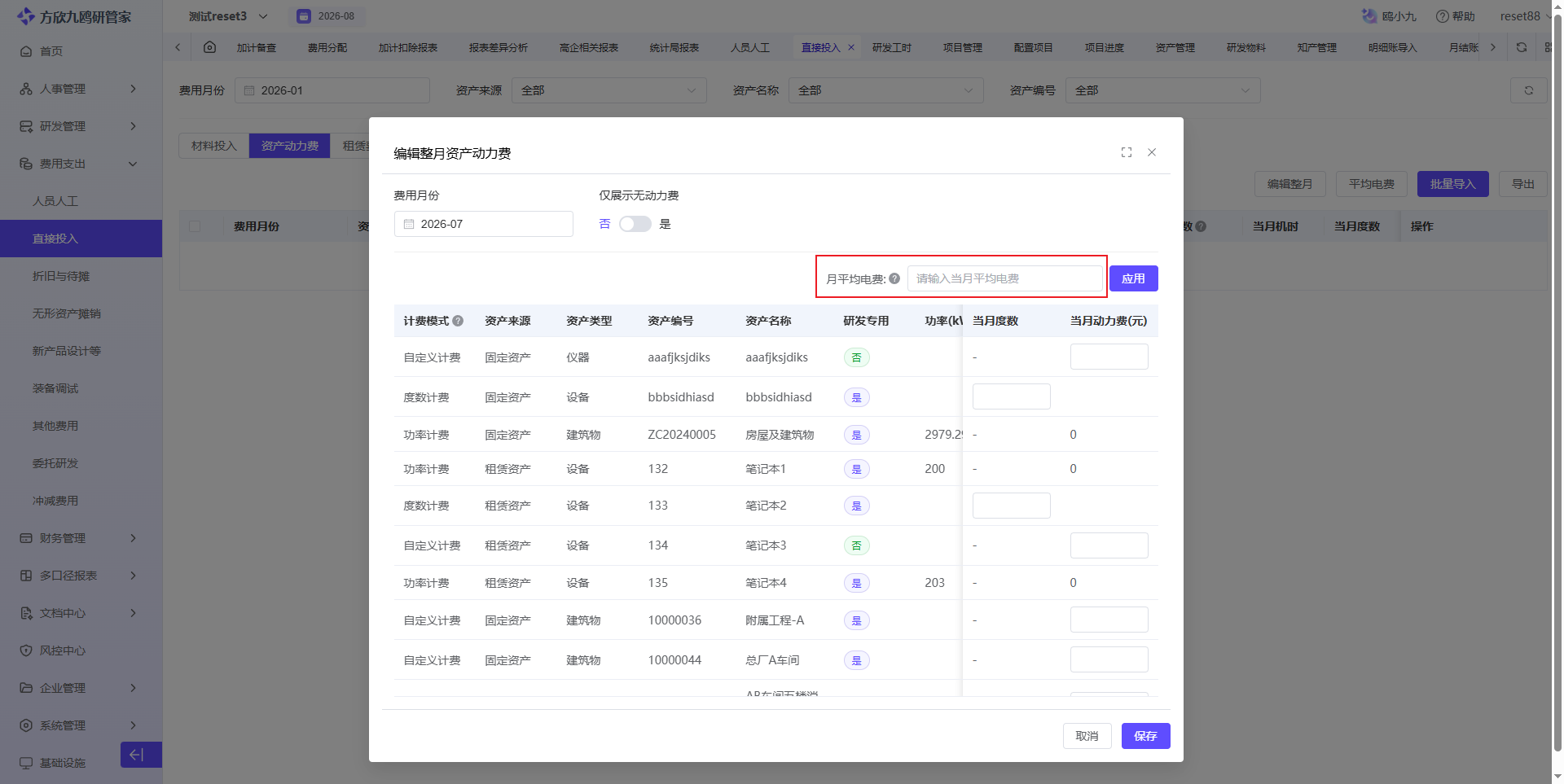
Task: Click the 取消 button
Action: pyautogui.click(x=1087, y=736)
